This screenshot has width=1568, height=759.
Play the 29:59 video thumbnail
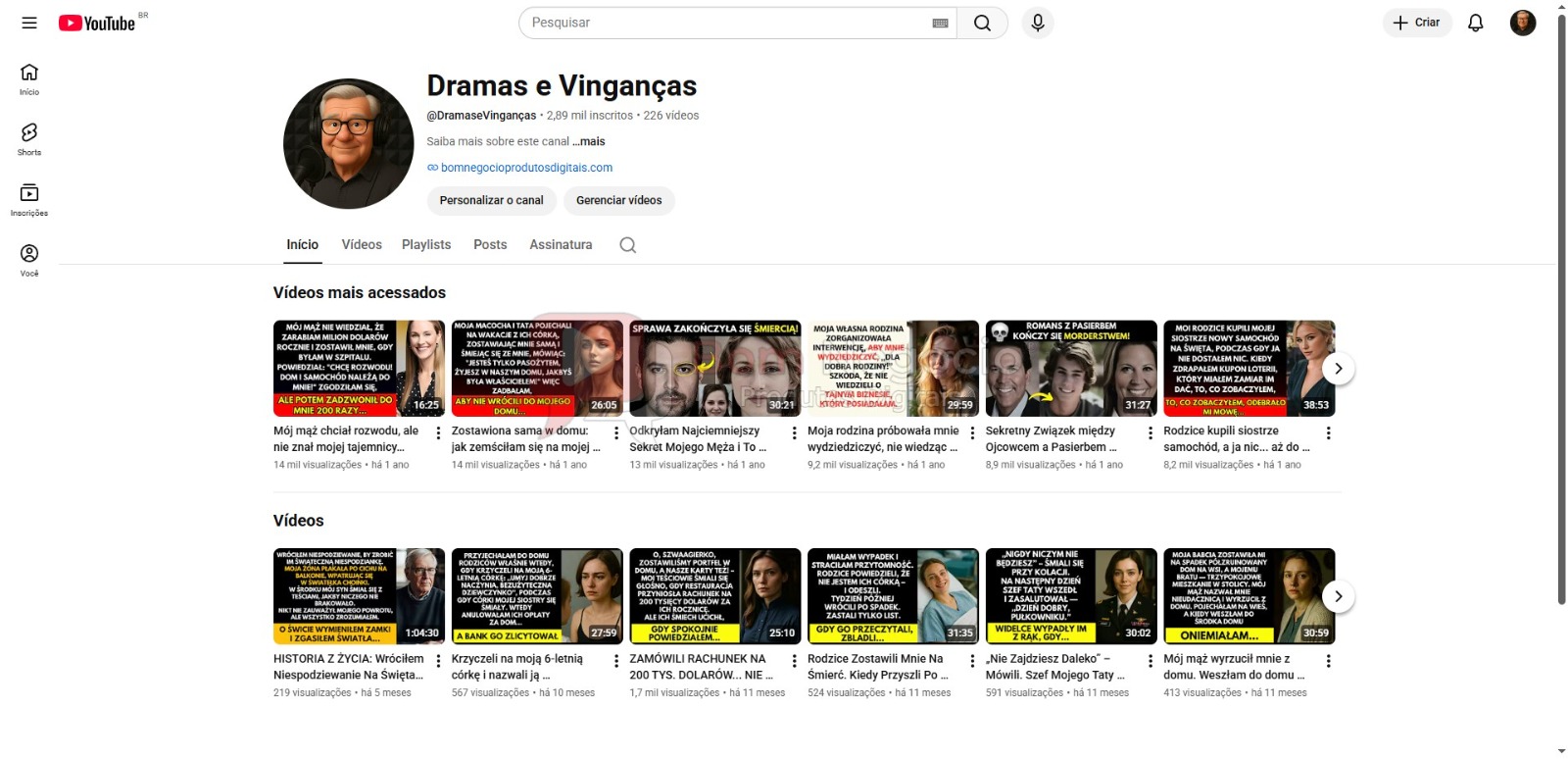(x=893, y=369)
